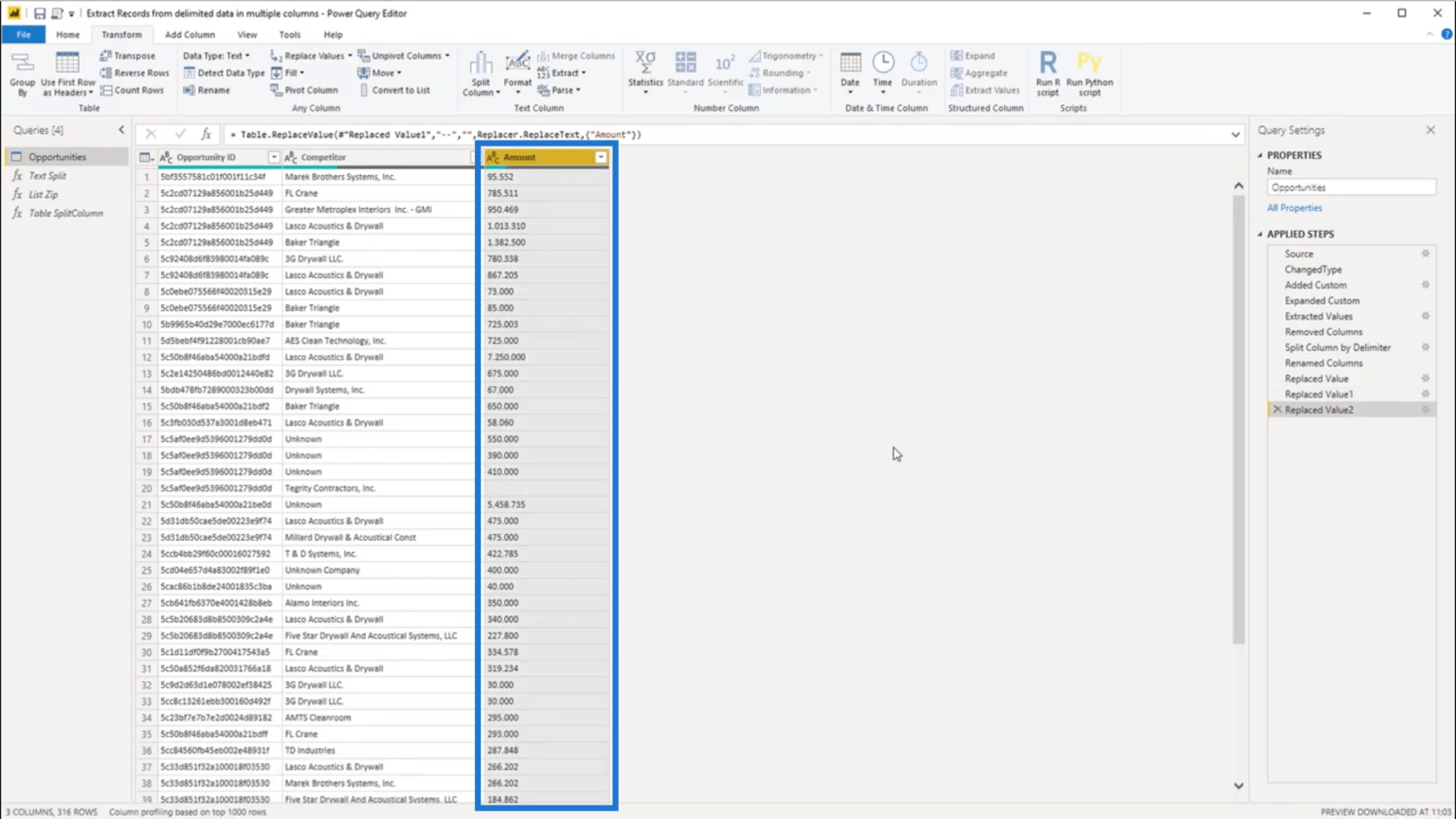Click Run R script
The width and height of the screenshot is (1456, 819).
(1048, 74)
